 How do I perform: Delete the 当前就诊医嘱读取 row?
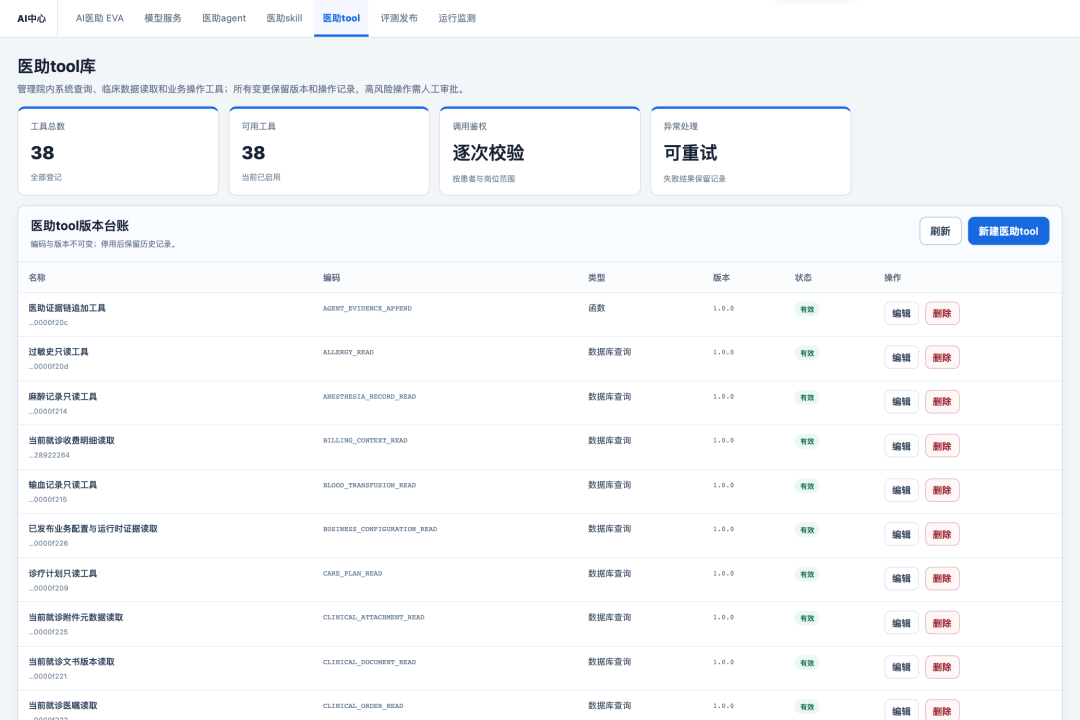pos(942,710)
